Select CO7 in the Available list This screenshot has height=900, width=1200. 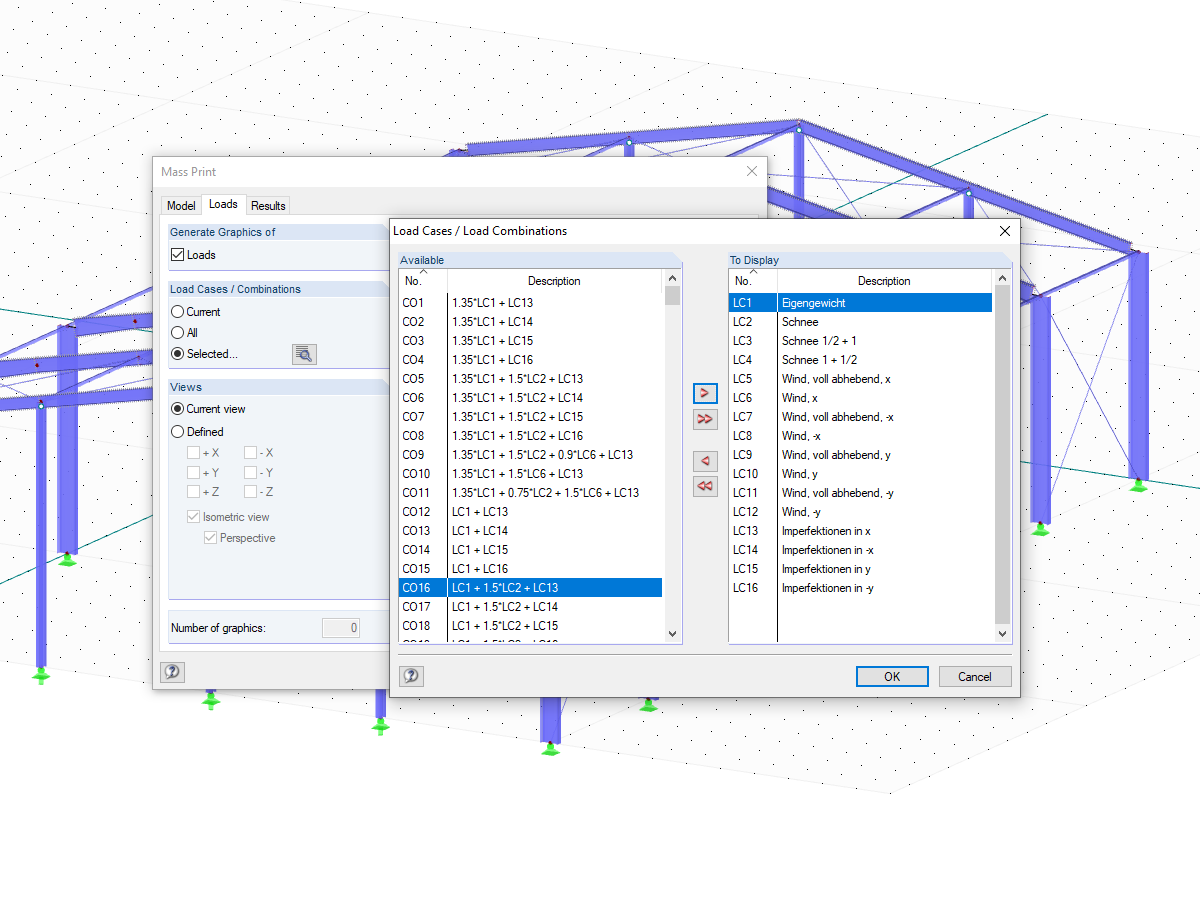[530, 417]
